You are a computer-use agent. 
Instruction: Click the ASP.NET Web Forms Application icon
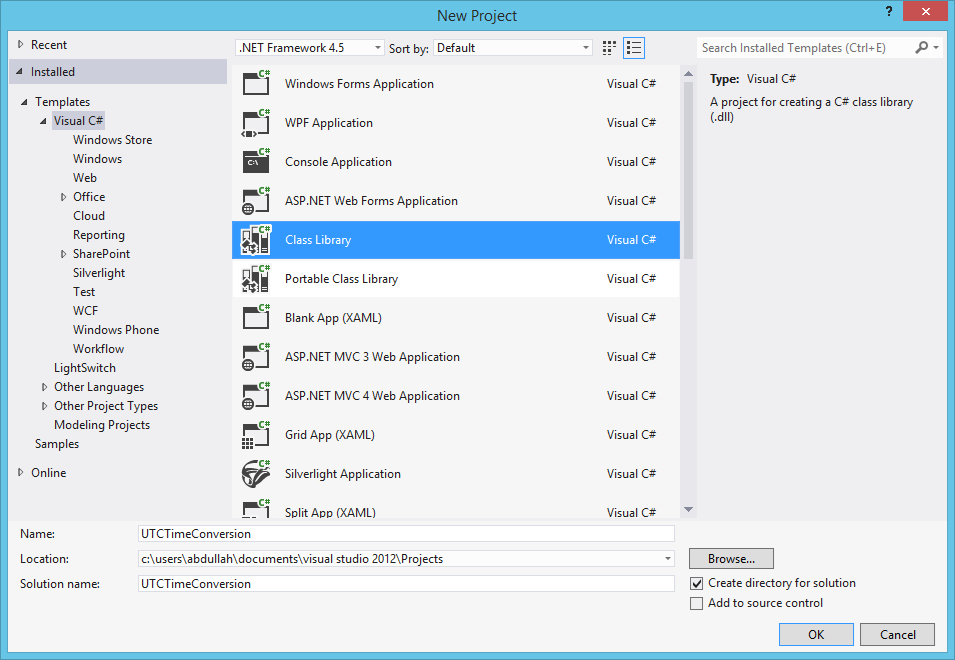tap(256, 200)
